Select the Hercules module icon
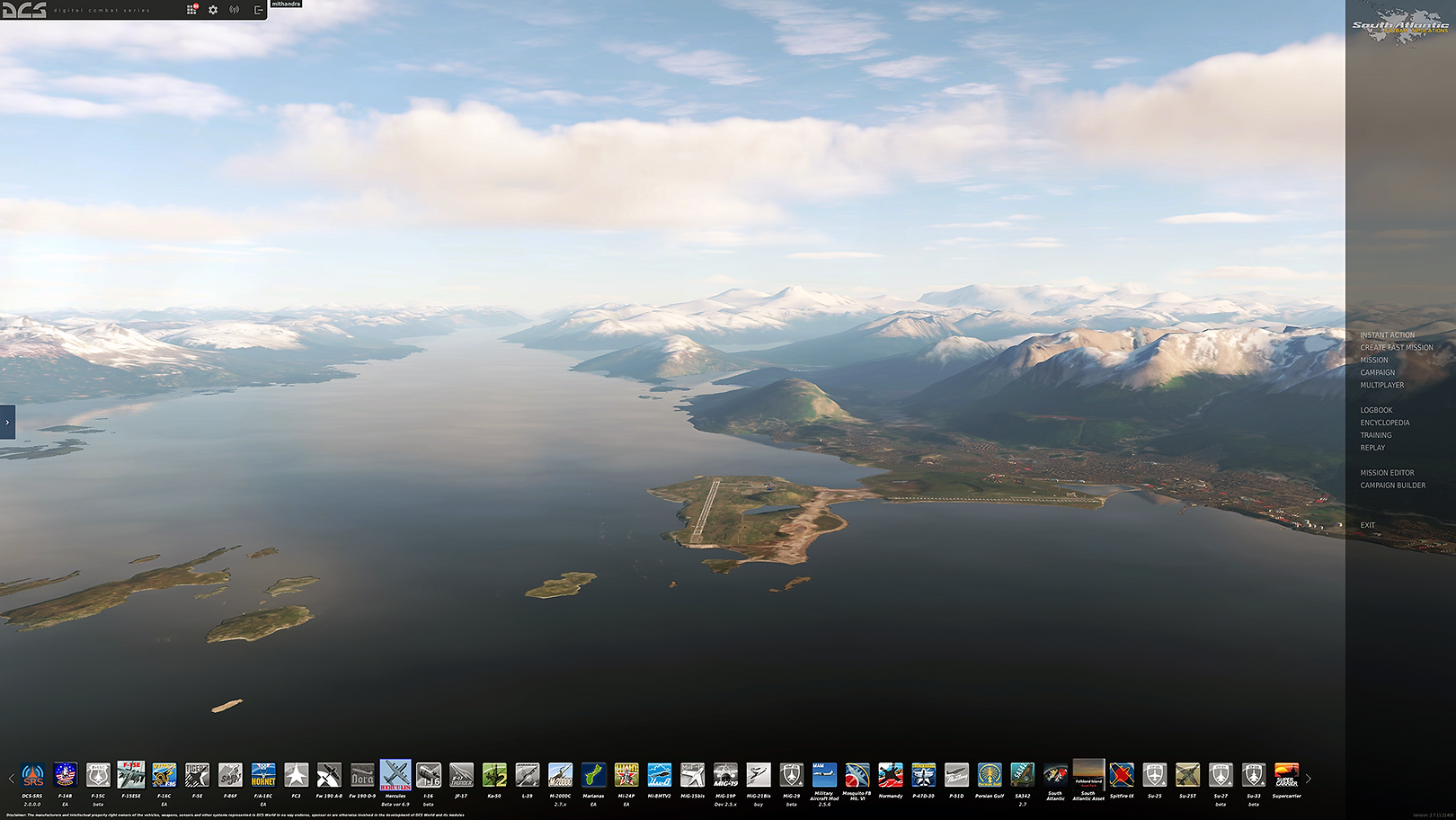The image size is (1456, 820). pyautogui.click(x=395, y=775)
